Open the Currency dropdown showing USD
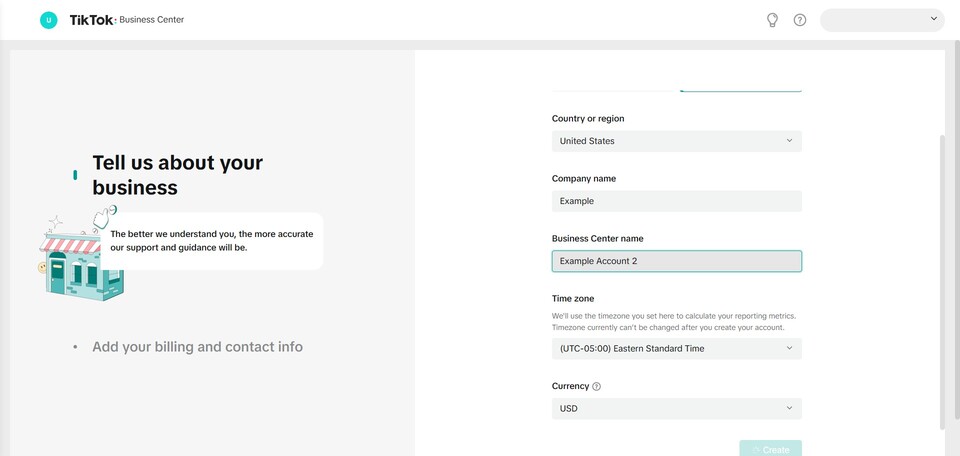Viewport: 960px width, 456px height. tap(676, 408)
